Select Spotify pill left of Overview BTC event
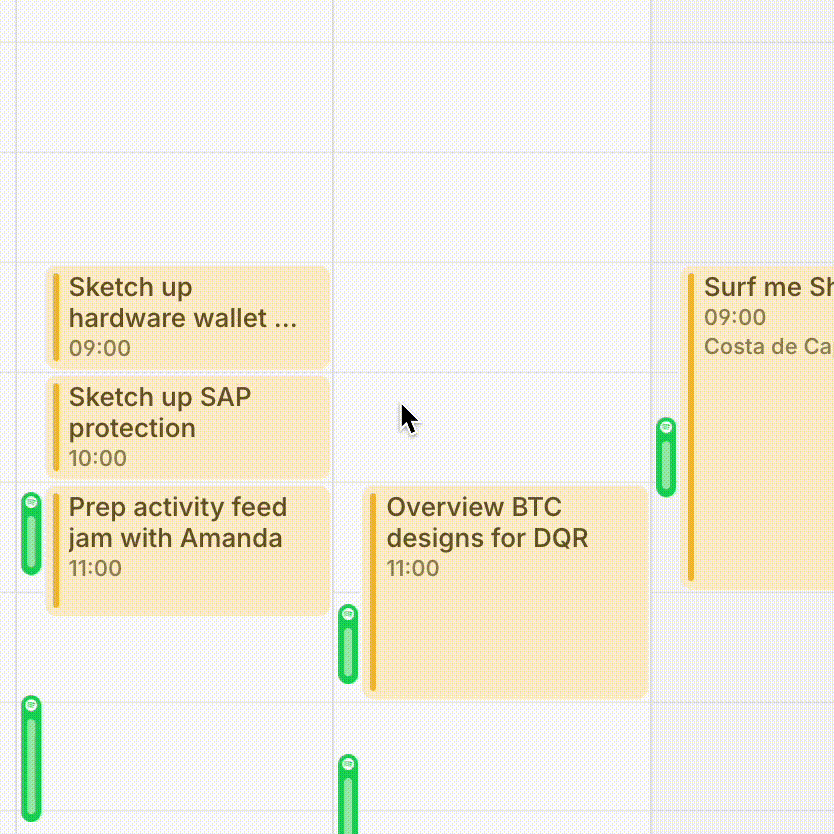This screenshot has height=834, width=834. [x=348, y=644]
